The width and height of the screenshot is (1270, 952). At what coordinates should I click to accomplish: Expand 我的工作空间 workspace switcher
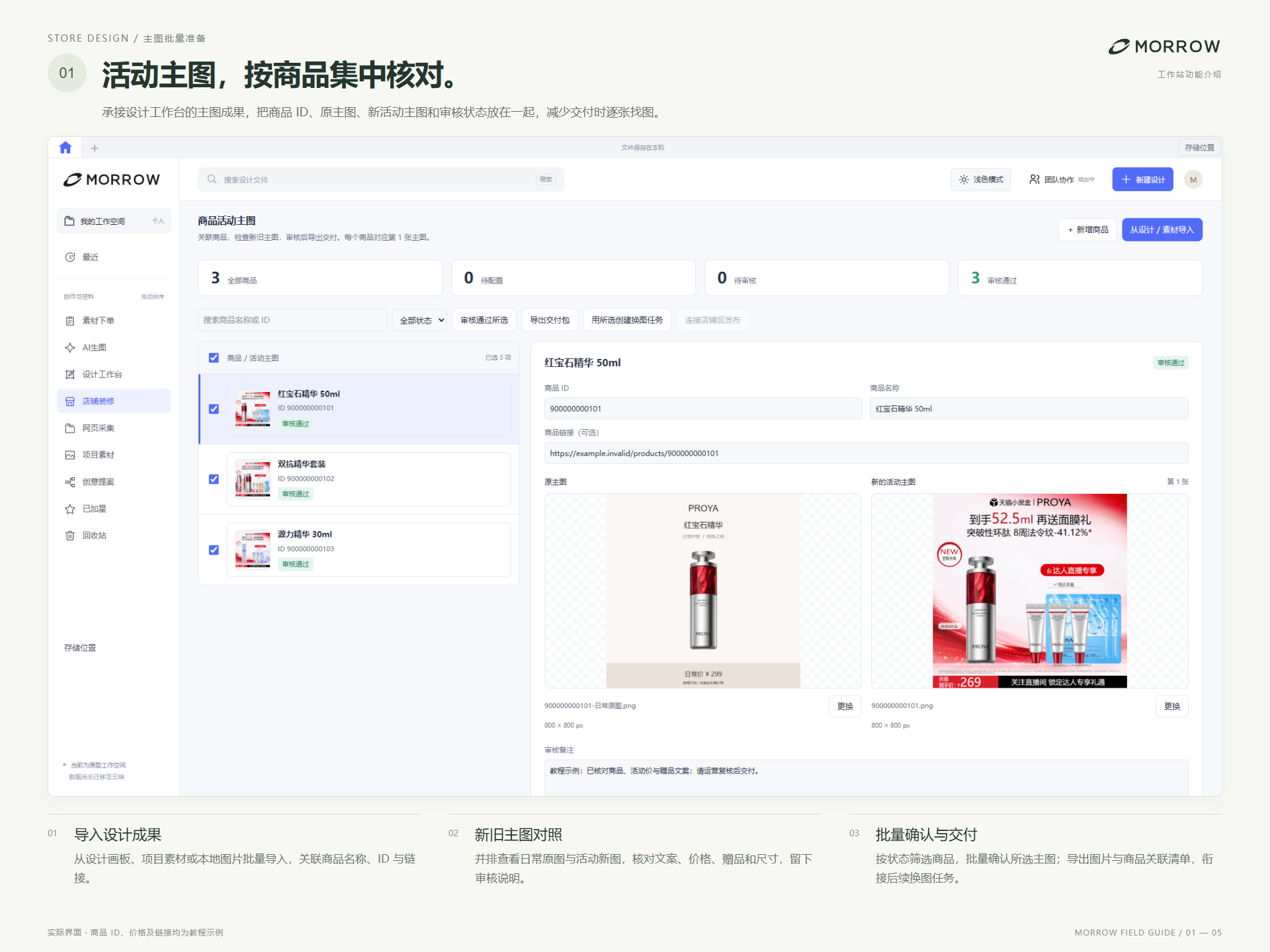(x=114, y=221)
